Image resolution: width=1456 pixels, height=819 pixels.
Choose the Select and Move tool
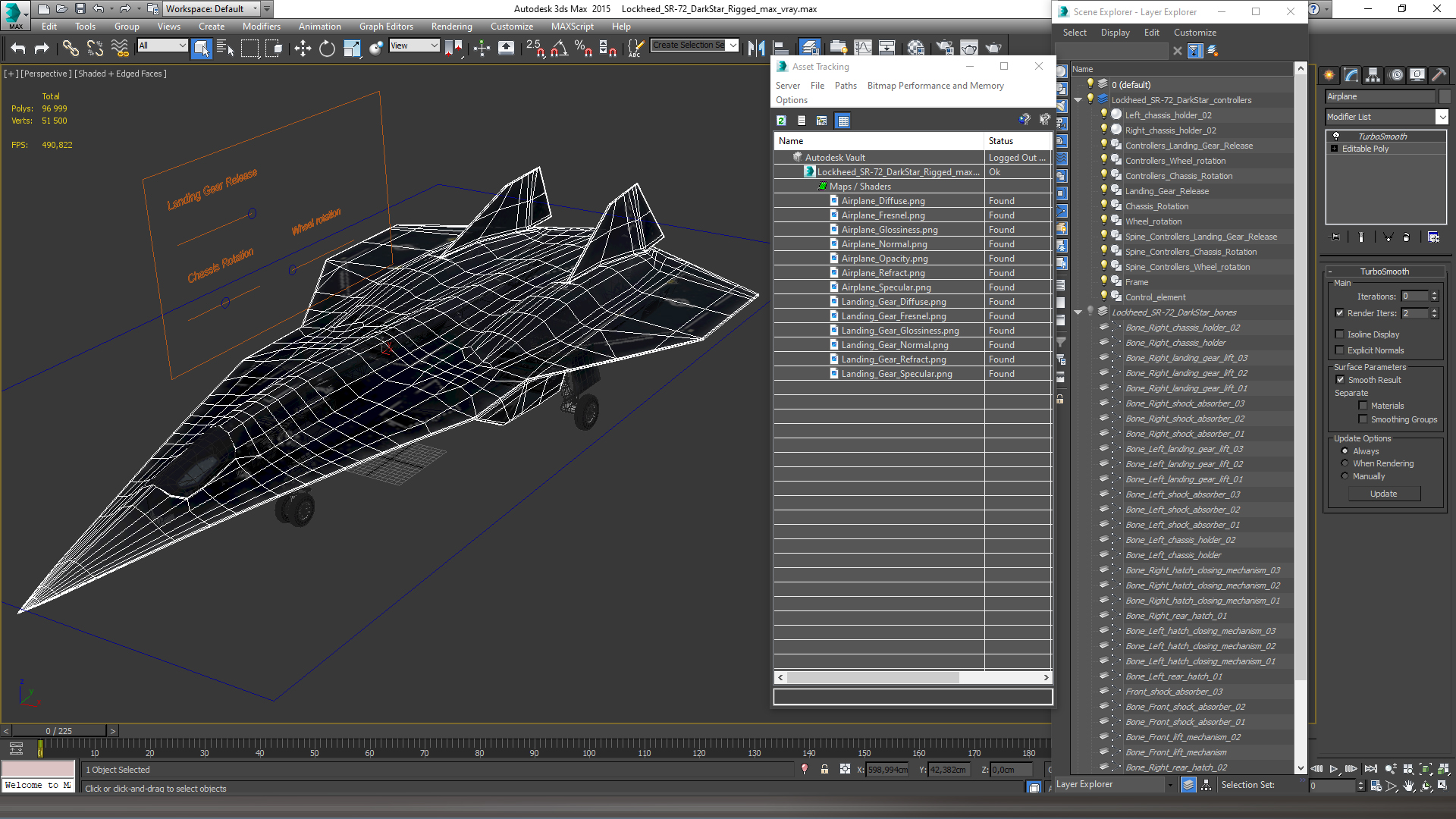(x=303, y=49)
